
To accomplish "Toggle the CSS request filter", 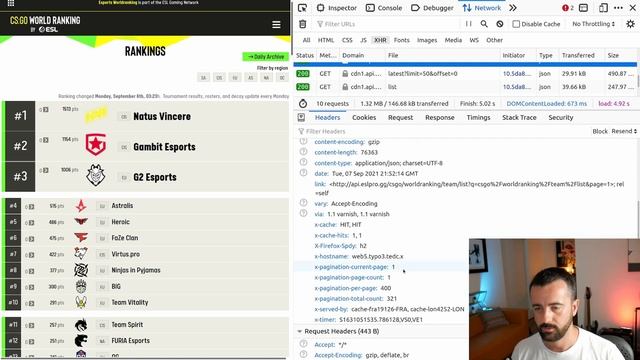I will (347, 40).
